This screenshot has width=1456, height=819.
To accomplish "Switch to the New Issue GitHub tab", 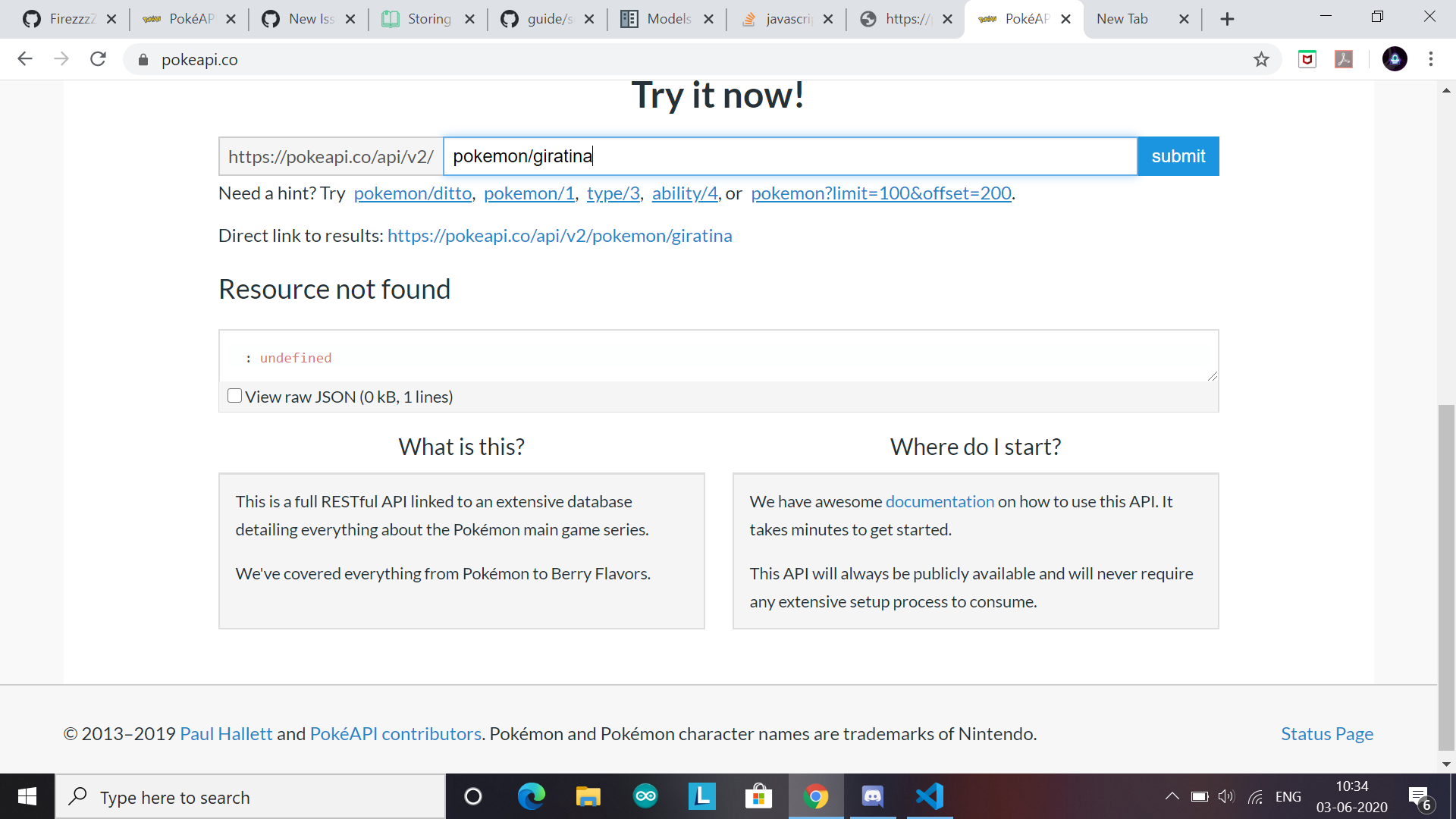I will [309, 19].
